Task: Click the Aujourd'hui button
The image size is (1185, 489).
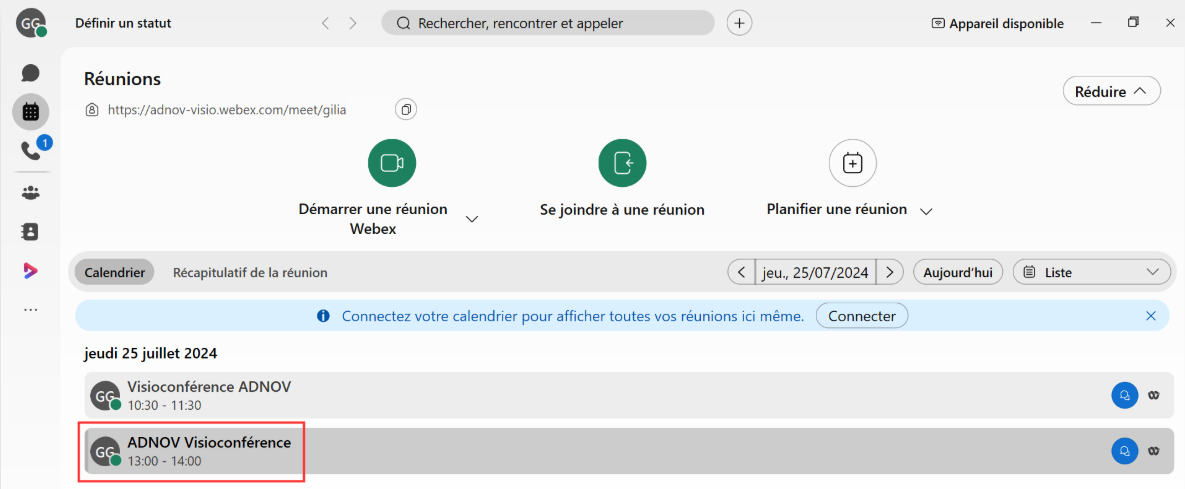Action: (958, 272)
